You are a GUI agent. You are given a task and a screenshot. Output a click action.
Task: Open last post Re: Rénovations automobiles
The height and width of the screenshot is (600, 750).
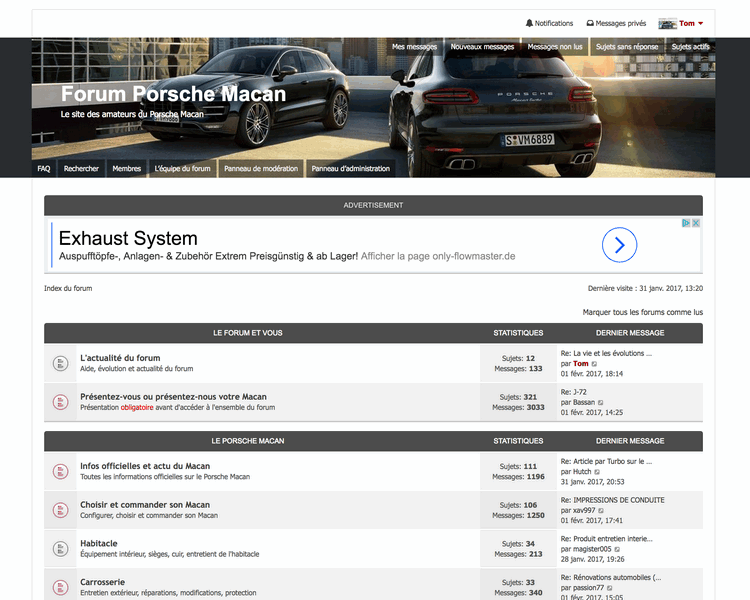[611, 578]
